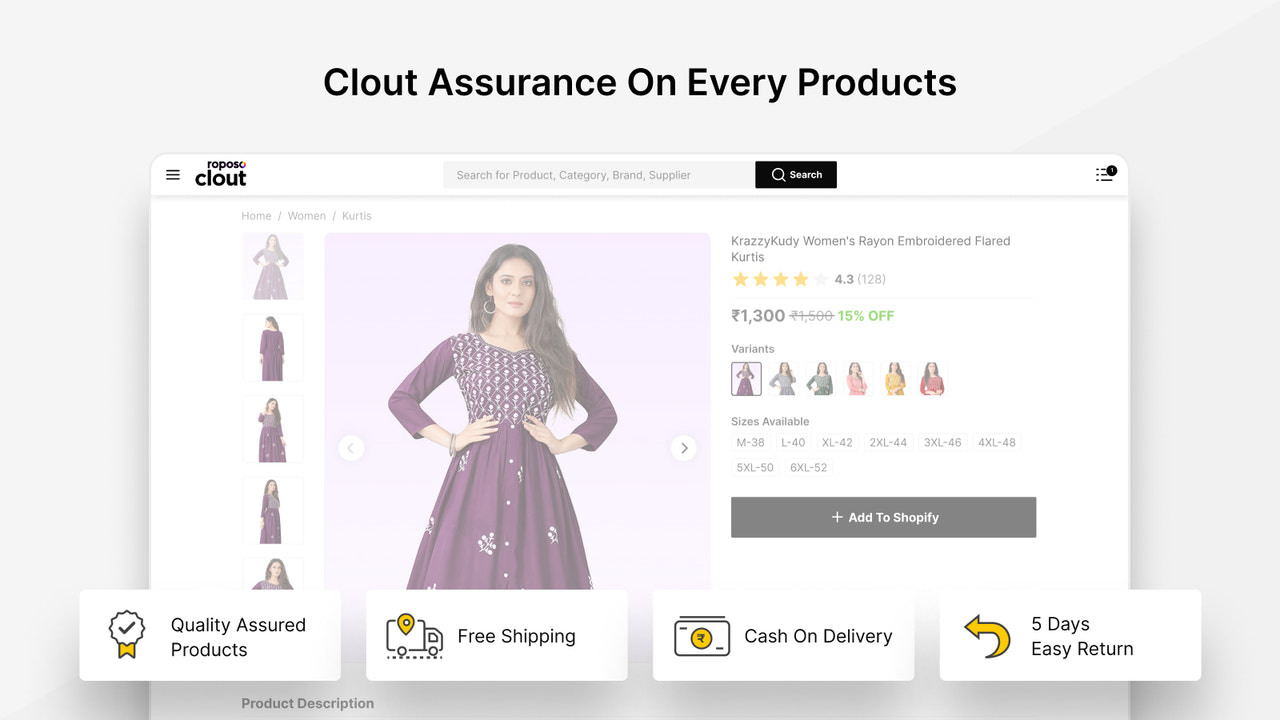Screen dimensions: 1280x720
Task: Select the second product thumbnail
Action: point(273,347)
